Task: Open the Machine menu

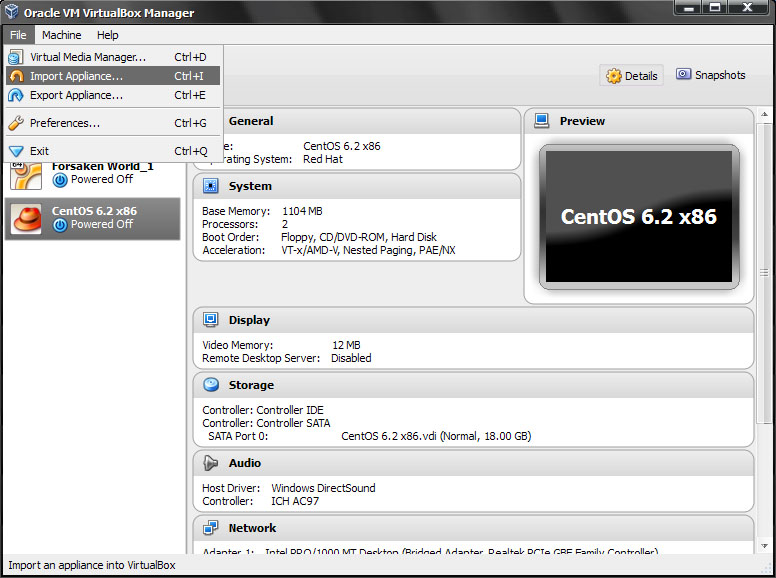Action: point(61,35)
